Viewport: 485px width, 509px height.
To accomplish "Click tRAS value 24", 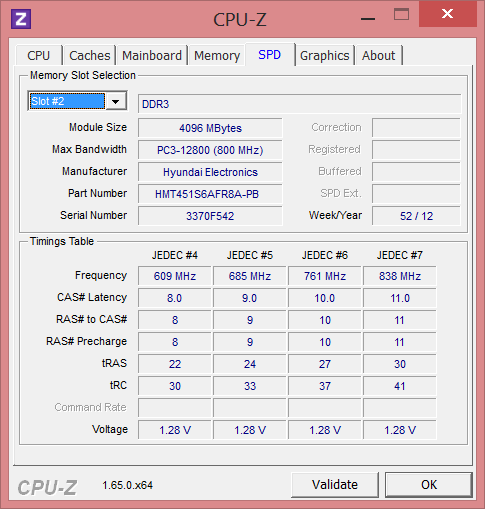I will [x=250, y=364].
